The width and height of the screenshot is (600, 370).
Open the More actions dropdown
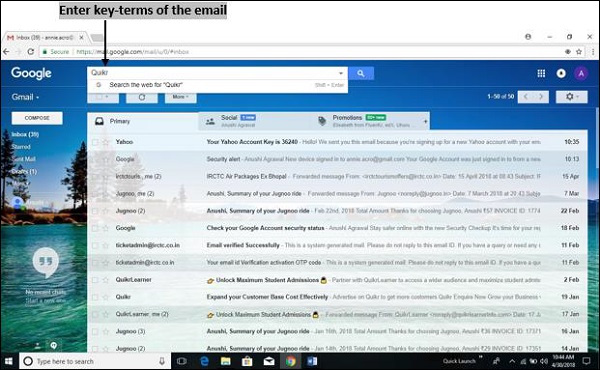(x=181, y=97)
